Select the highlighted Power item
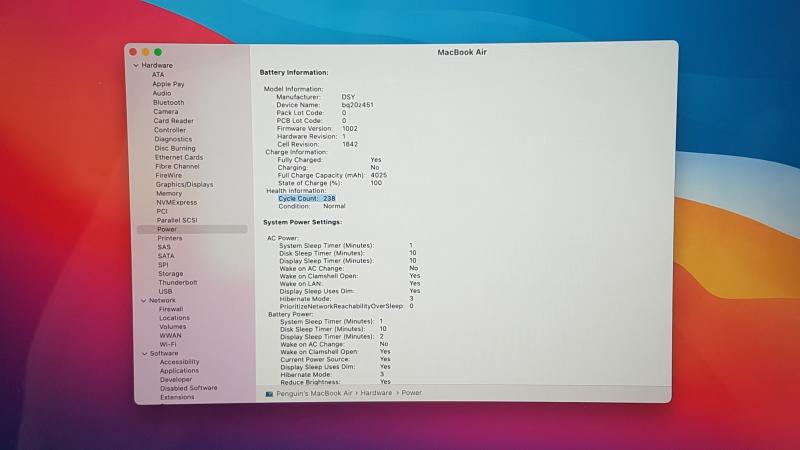 pyautogui.click(x=192, y=229)
